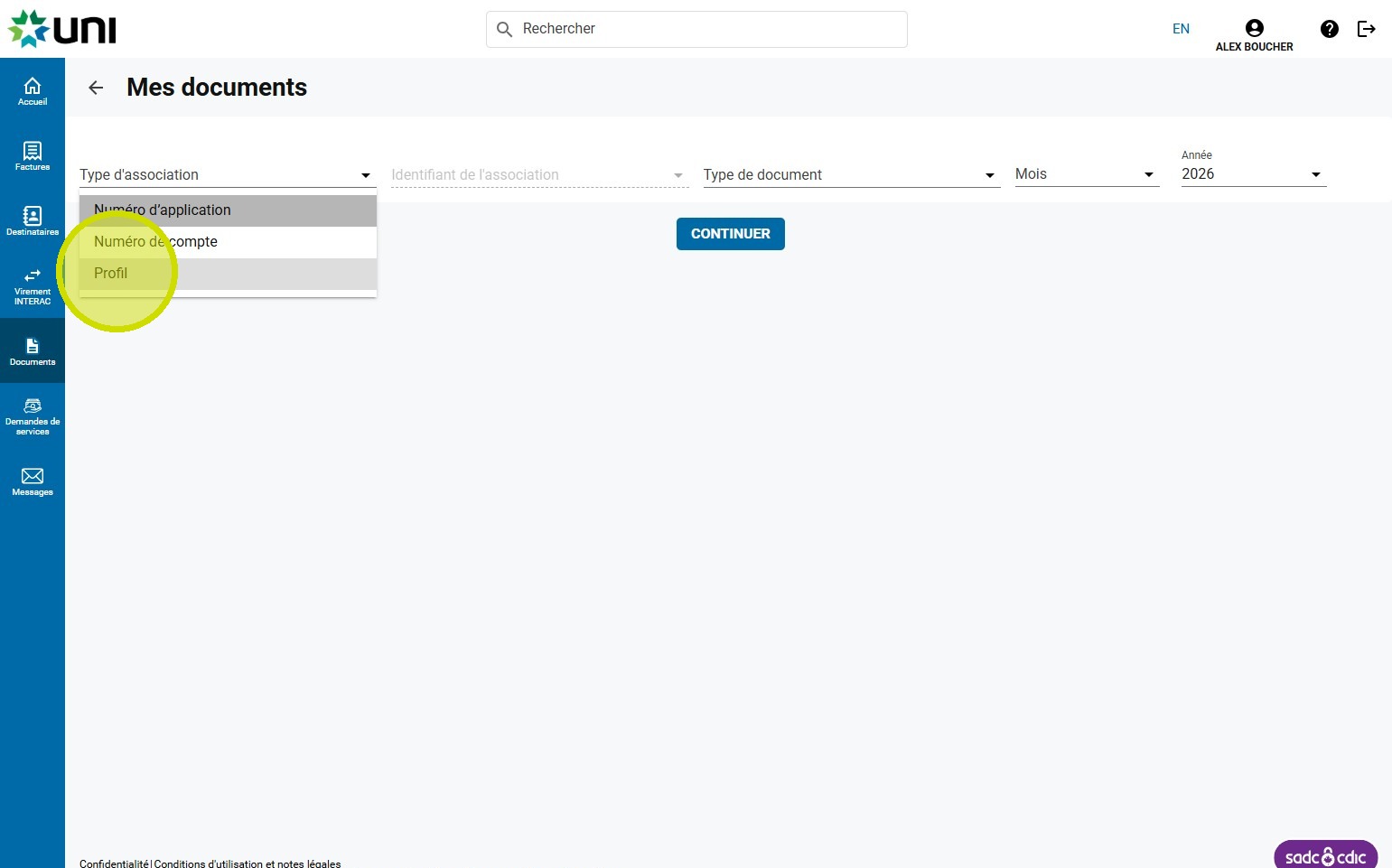Click the search magnifier icon
1392x868 pixels.
(x=505, y=29)
